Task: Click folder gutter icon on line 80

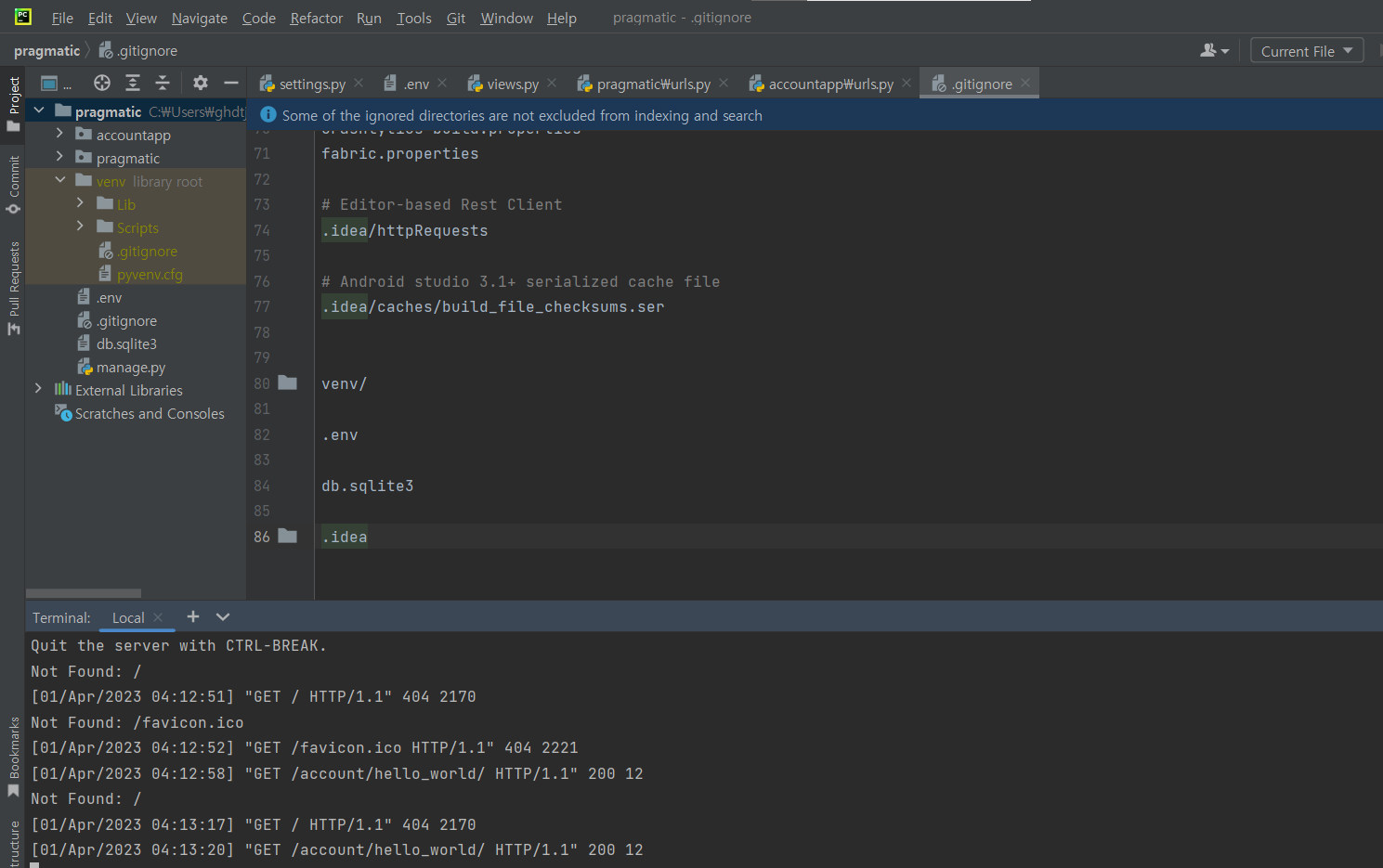Action: tap(288, 382)
